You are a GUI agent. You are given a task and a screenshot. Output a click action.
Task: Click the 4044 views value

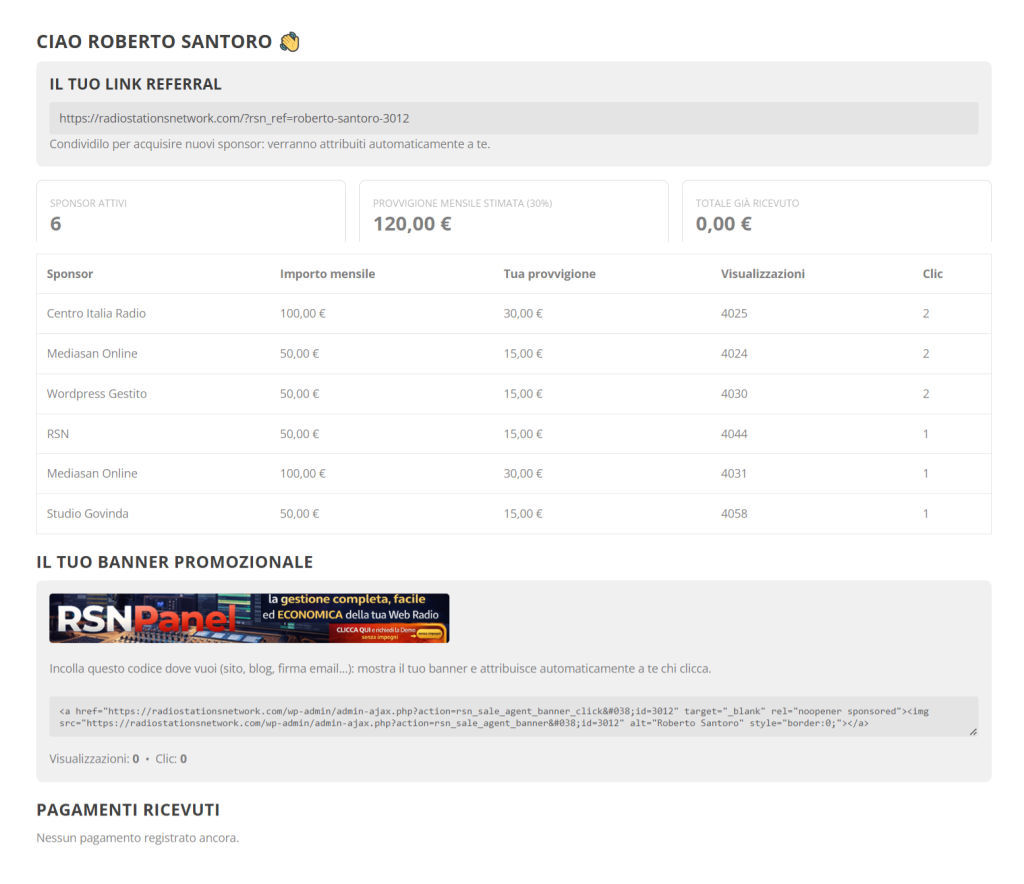pos(734,434)
